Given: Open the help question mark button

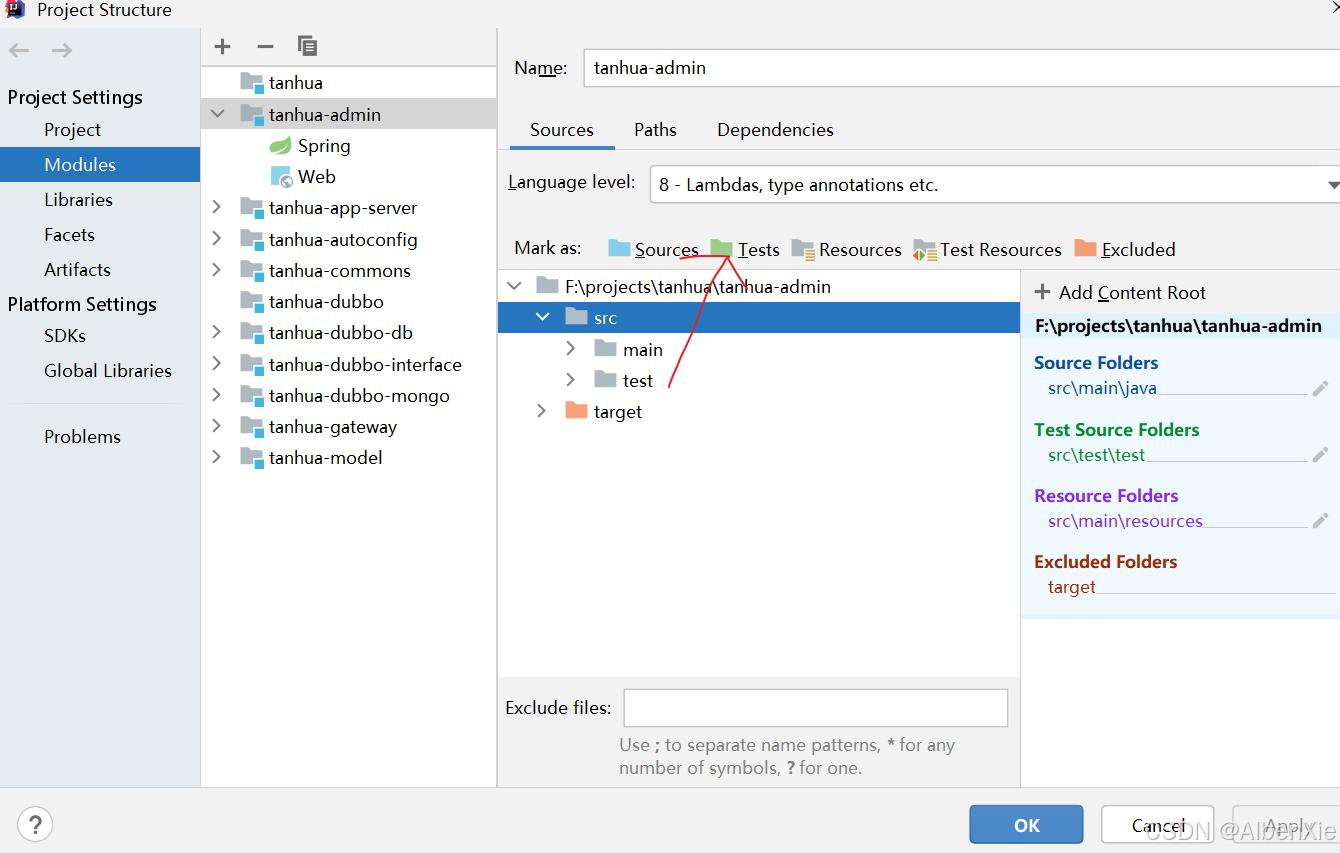Looking at the screenshot, I should pos(35,824).
